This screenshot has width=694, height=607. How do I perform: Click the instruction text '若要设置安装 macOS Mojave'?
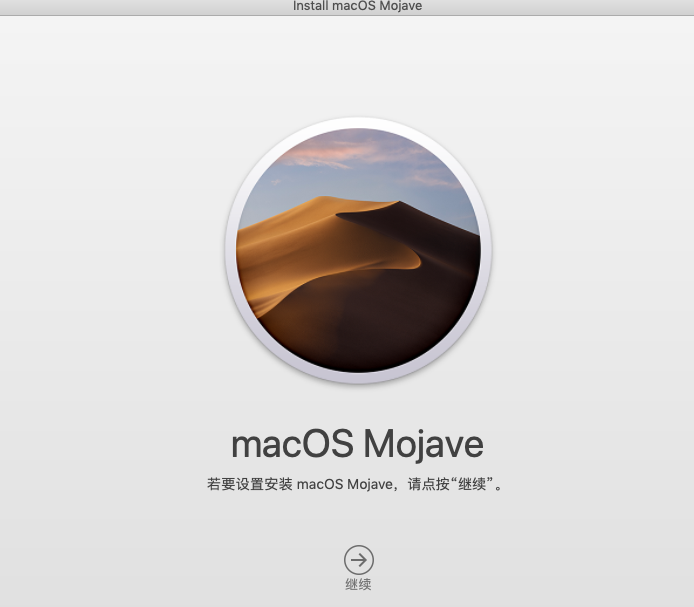click(x=300, y=484)
